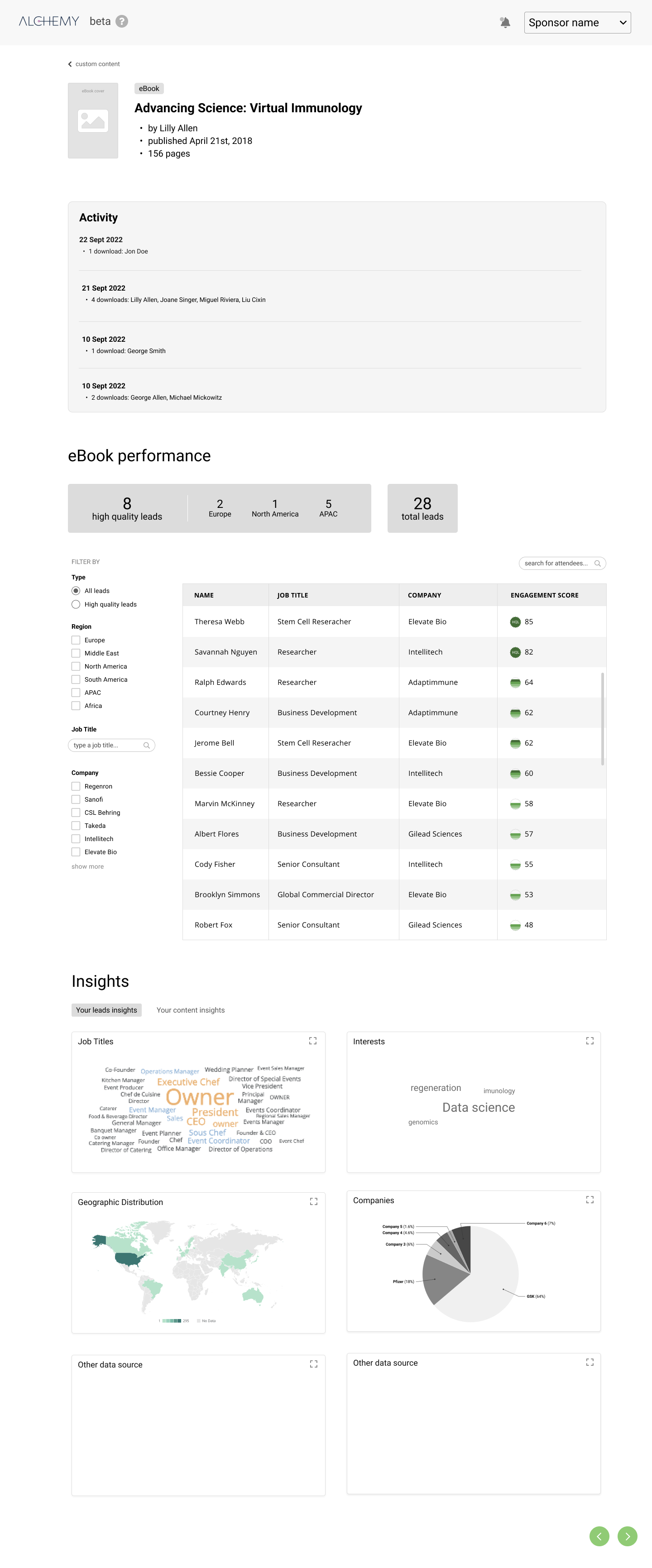Check the Regenron company checkbox
This screenshot has width=652, height=1568.
76,786
